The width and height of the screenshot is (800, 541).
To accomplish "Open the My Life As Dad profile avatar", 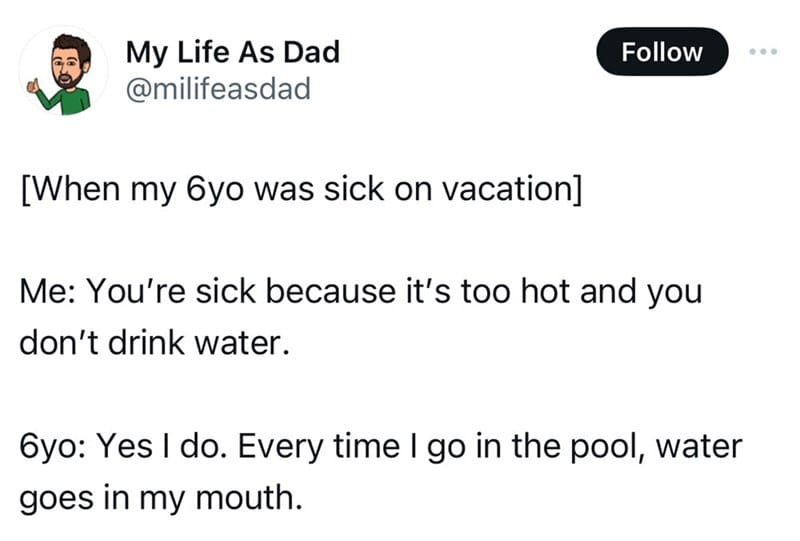I will coord(63,71).
